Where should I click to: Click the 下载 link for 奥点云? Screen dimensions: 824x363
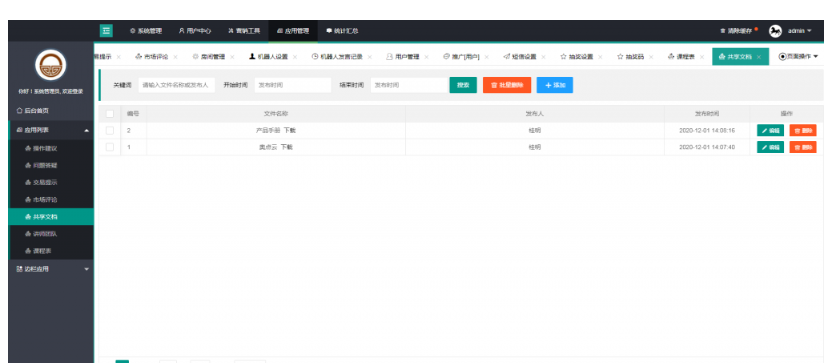(286, 147)
